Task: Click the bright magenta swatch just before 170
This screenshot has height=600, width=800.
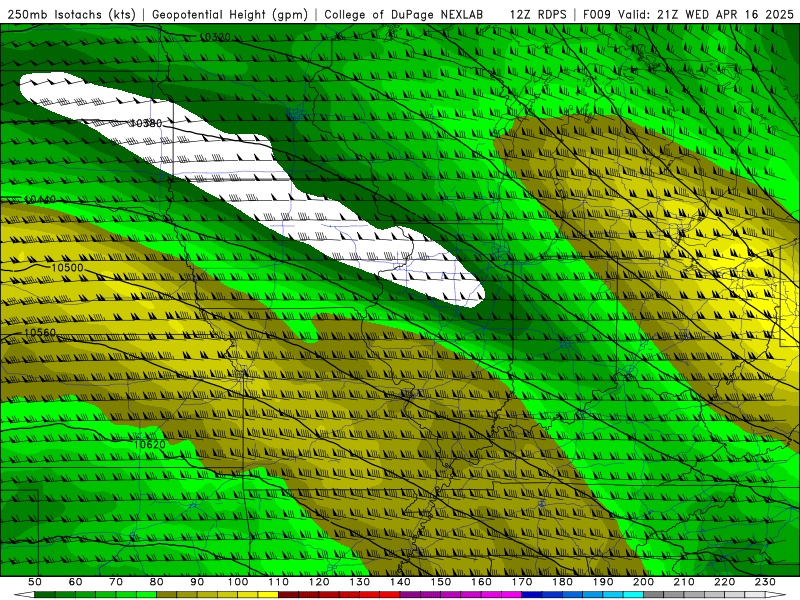Action: [511, 595]
